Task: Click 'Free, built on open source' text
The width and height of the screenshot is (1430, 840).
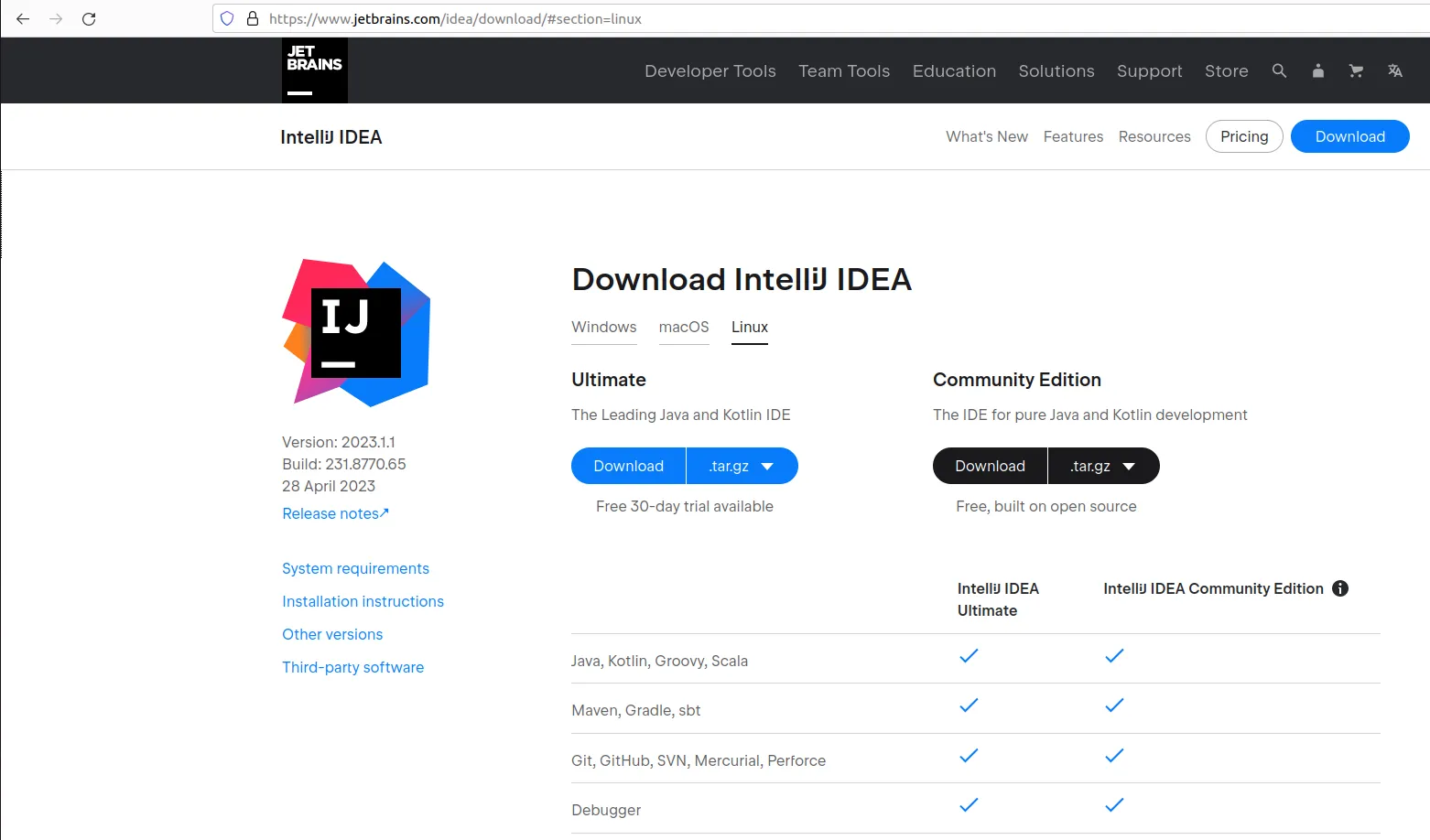Action: 1046,506
